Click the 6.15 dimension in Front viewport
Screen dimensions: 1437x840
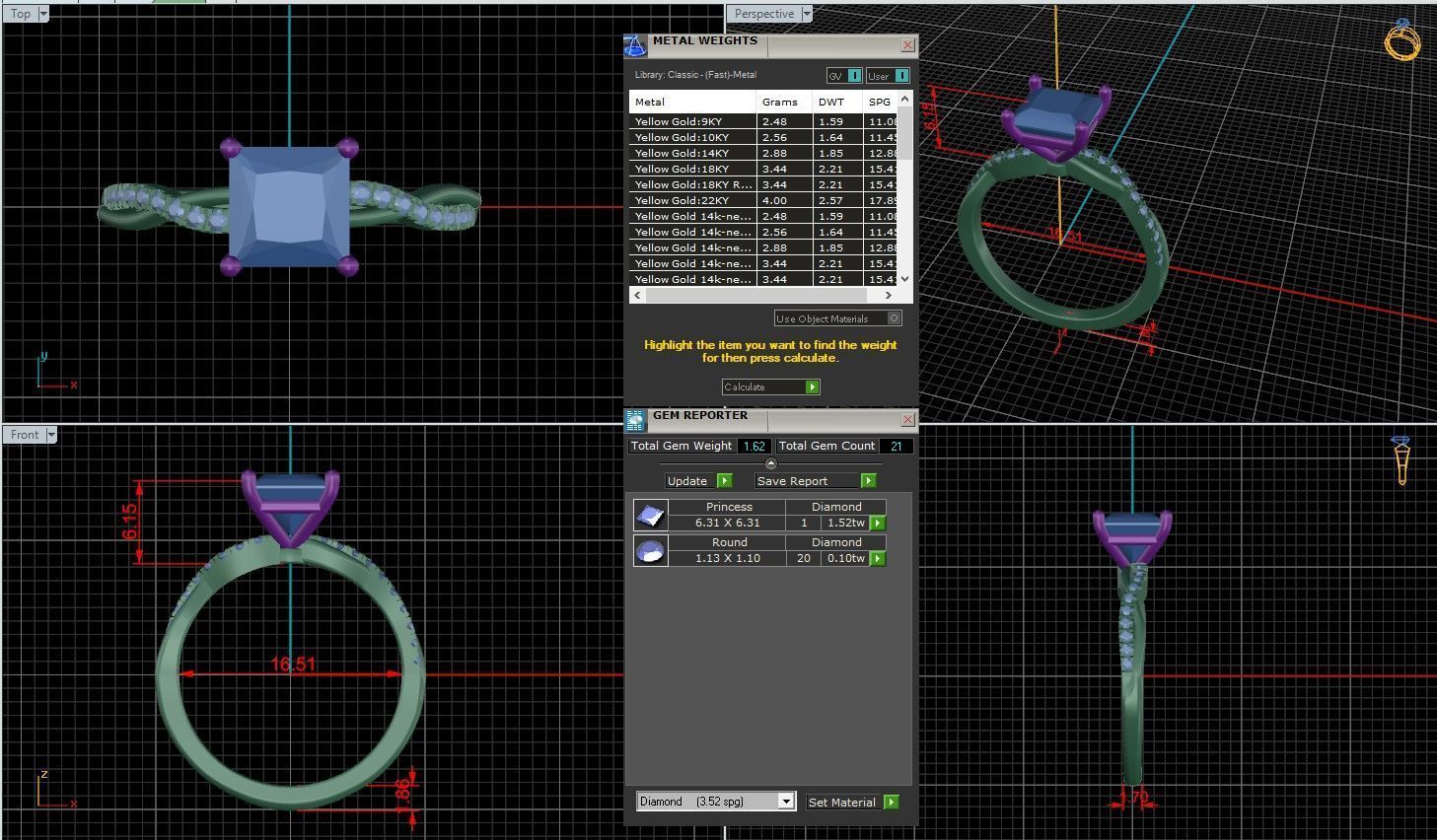click(x=131, y=522)
